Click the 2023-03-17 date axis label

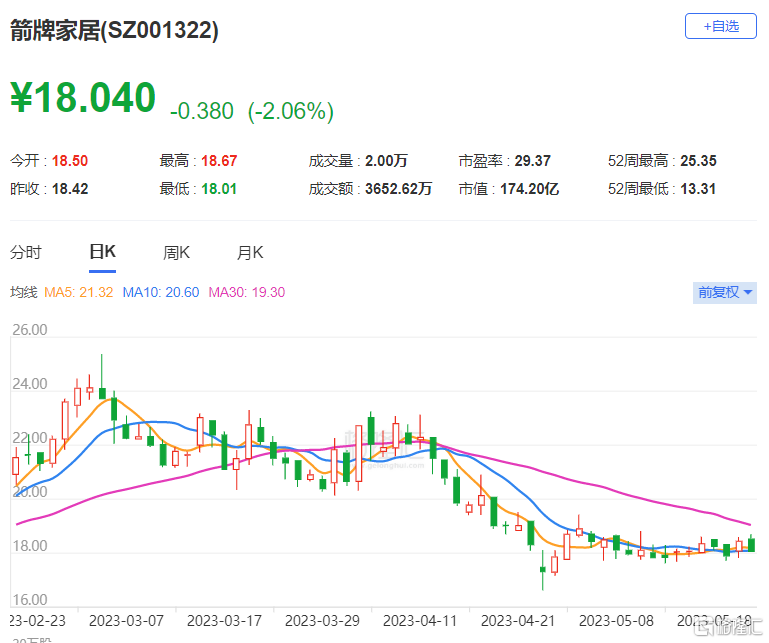tap(224, 621)
